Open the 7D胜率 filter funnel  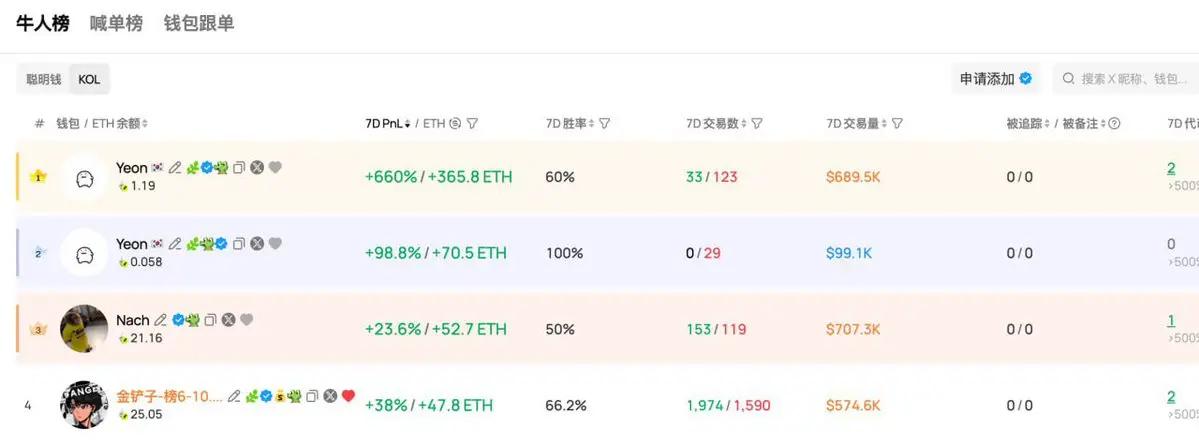point(604,123)
